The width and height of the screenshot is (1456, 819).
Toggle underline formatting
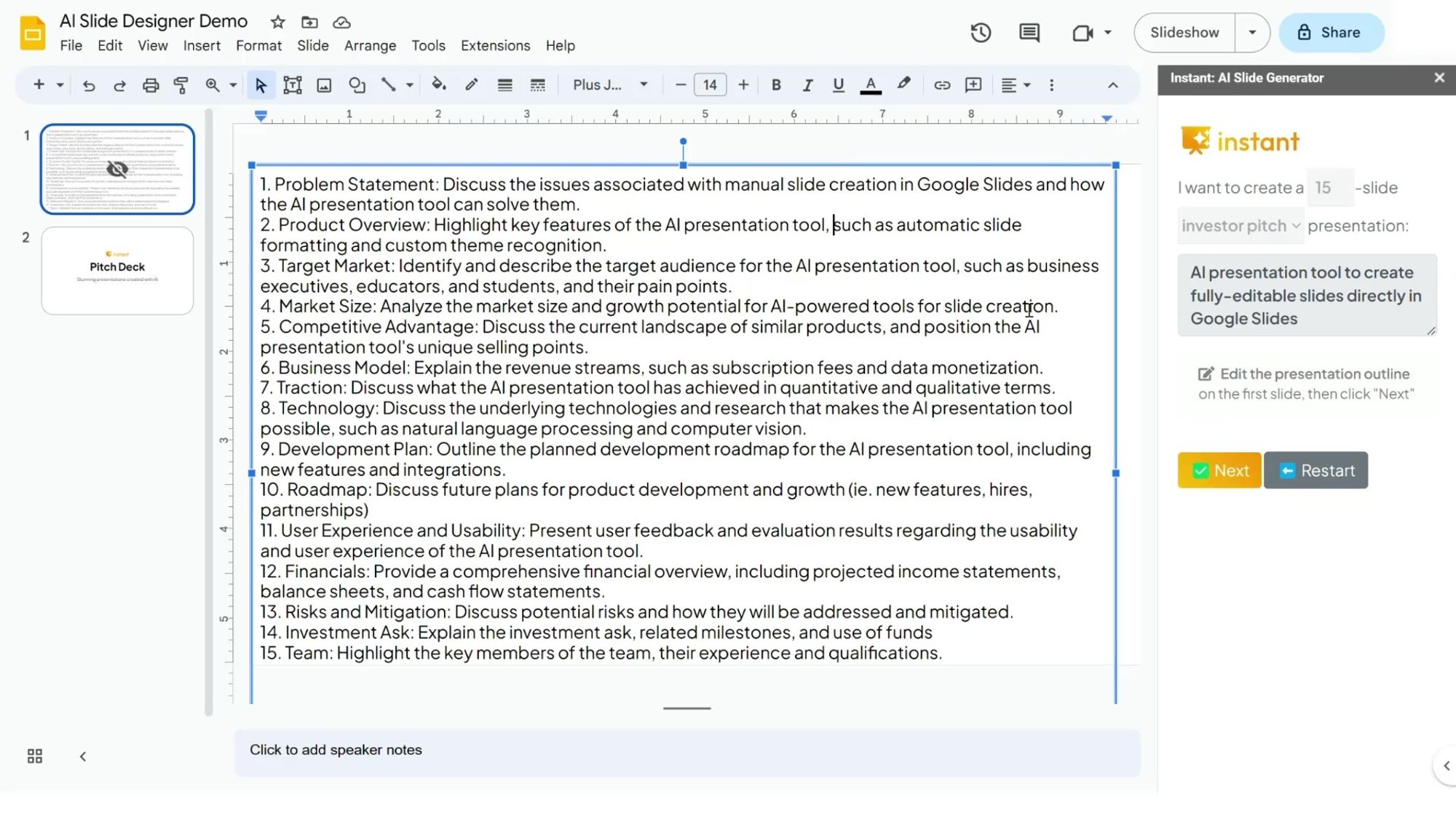point(838,84)
